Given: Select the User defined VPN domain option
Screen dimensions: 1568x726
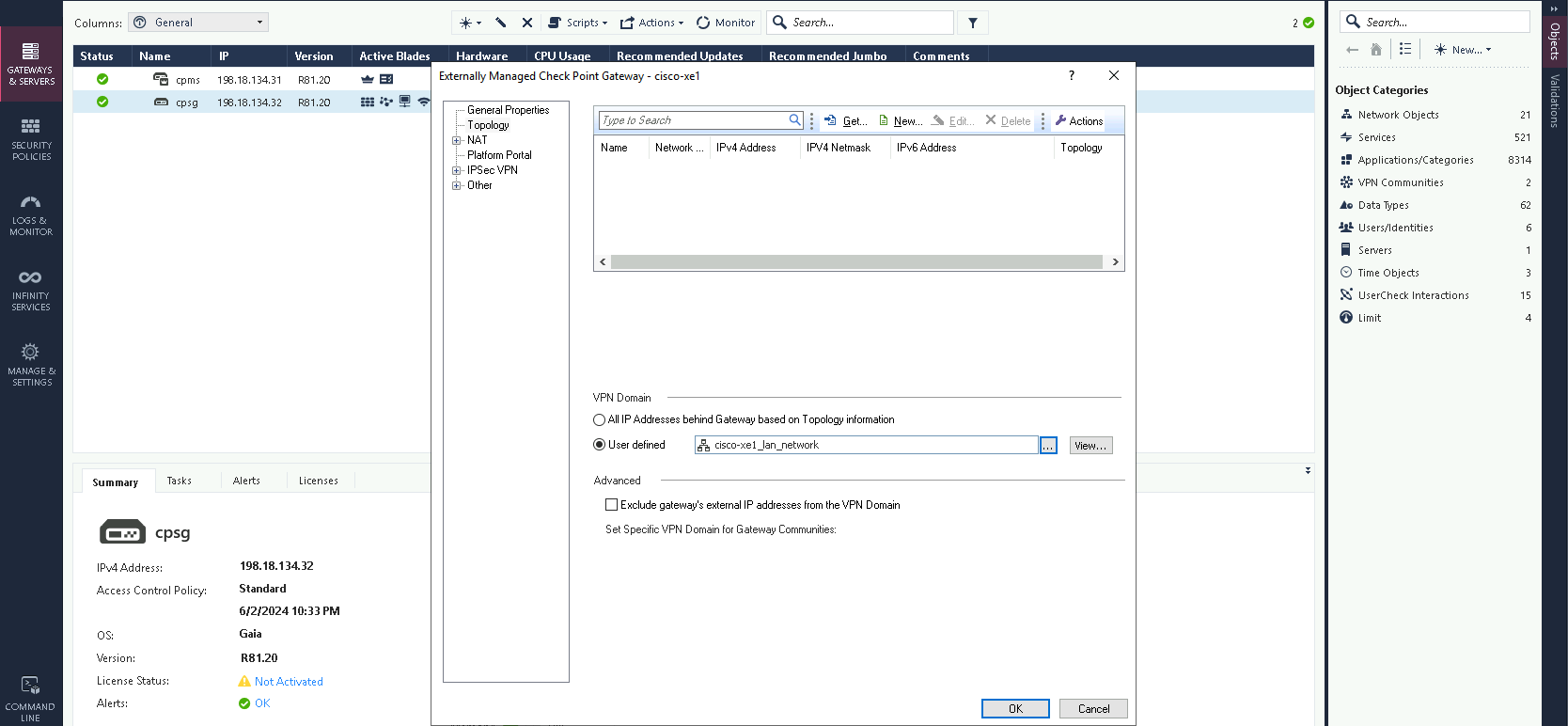Looking at the screenshot, I should pos(600,445).
